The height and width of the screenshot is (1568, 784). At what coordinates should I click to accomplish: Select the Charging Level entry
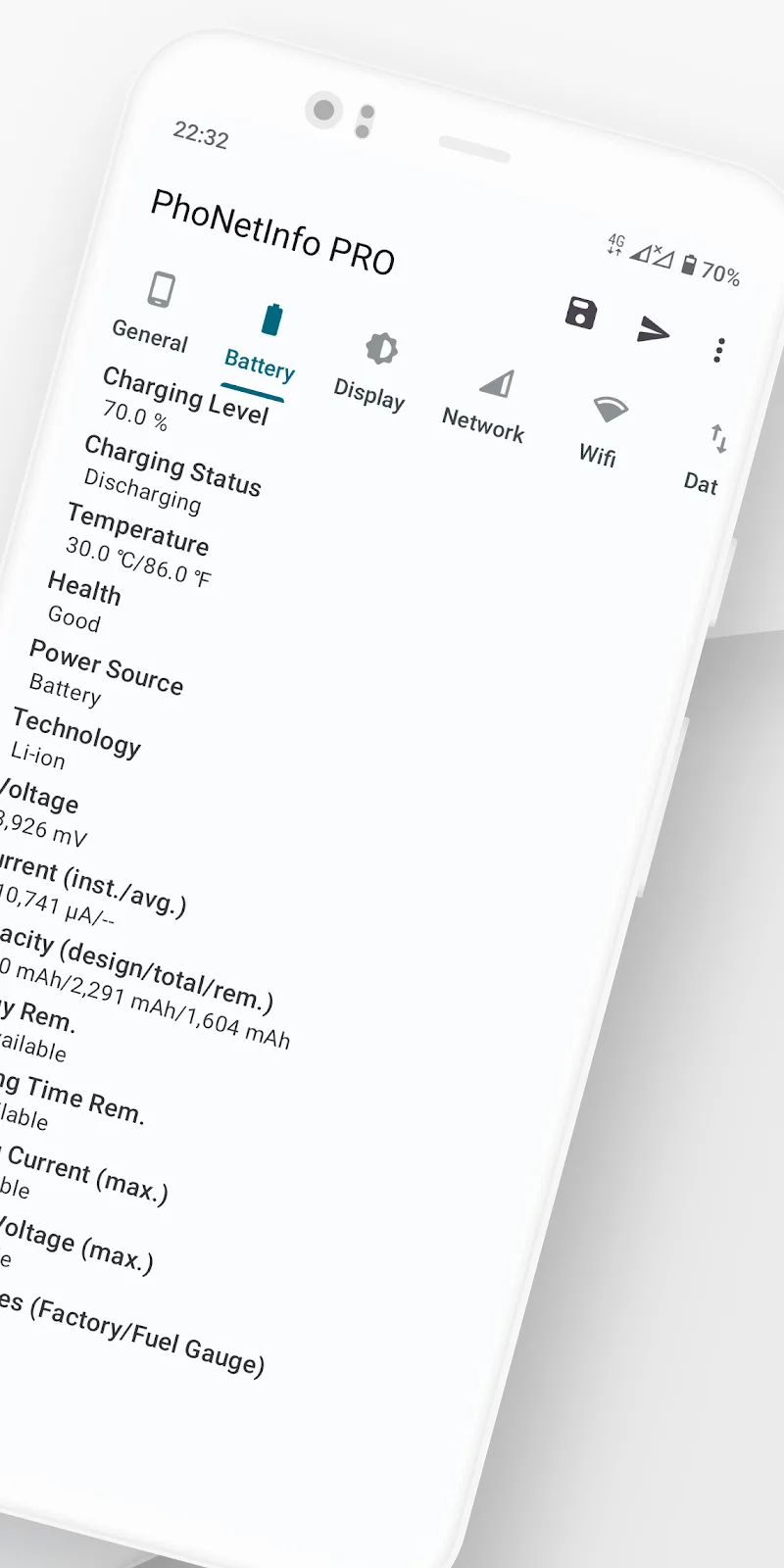(184, 398)
